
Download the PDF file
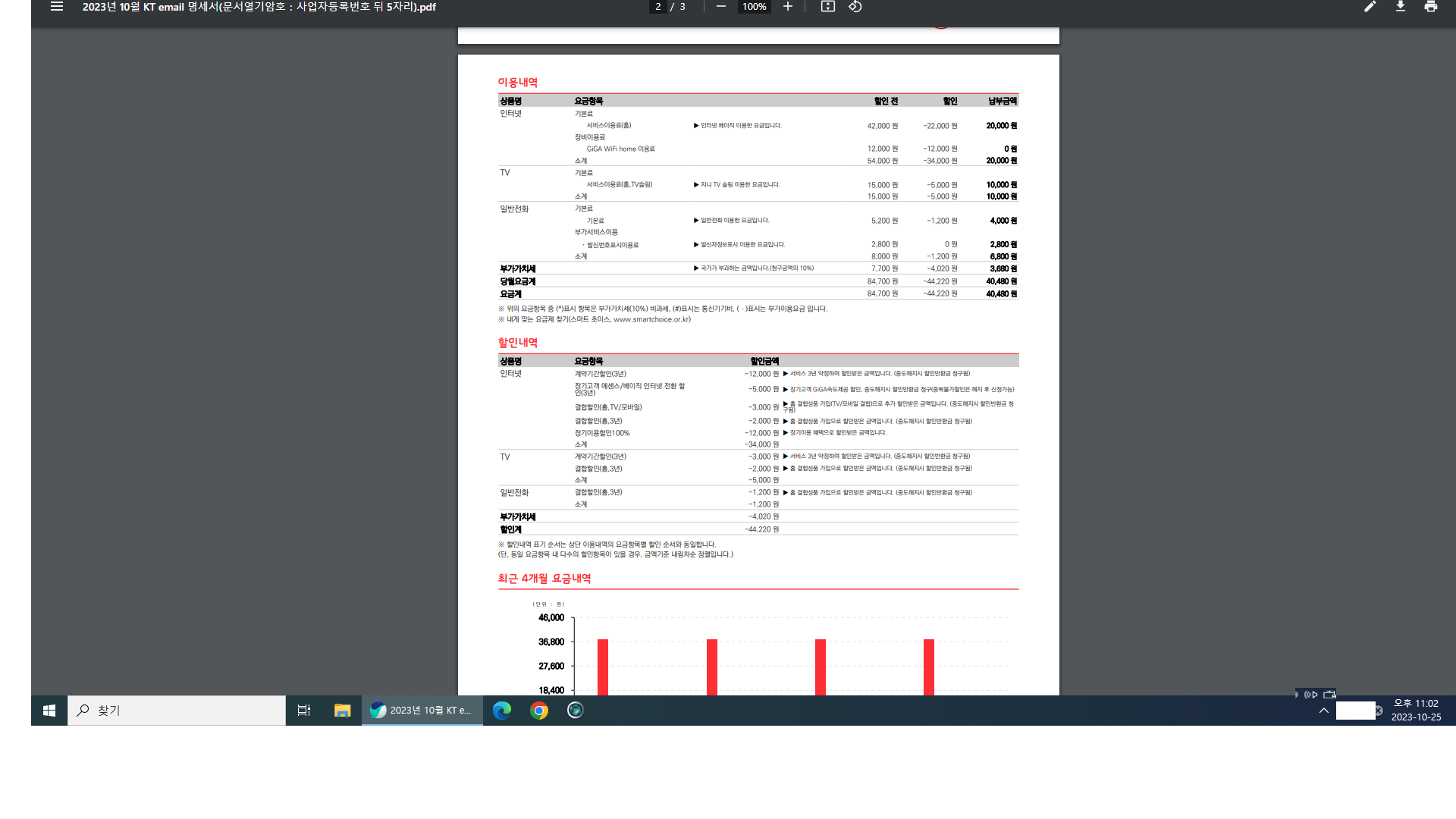pos(1400,7)
